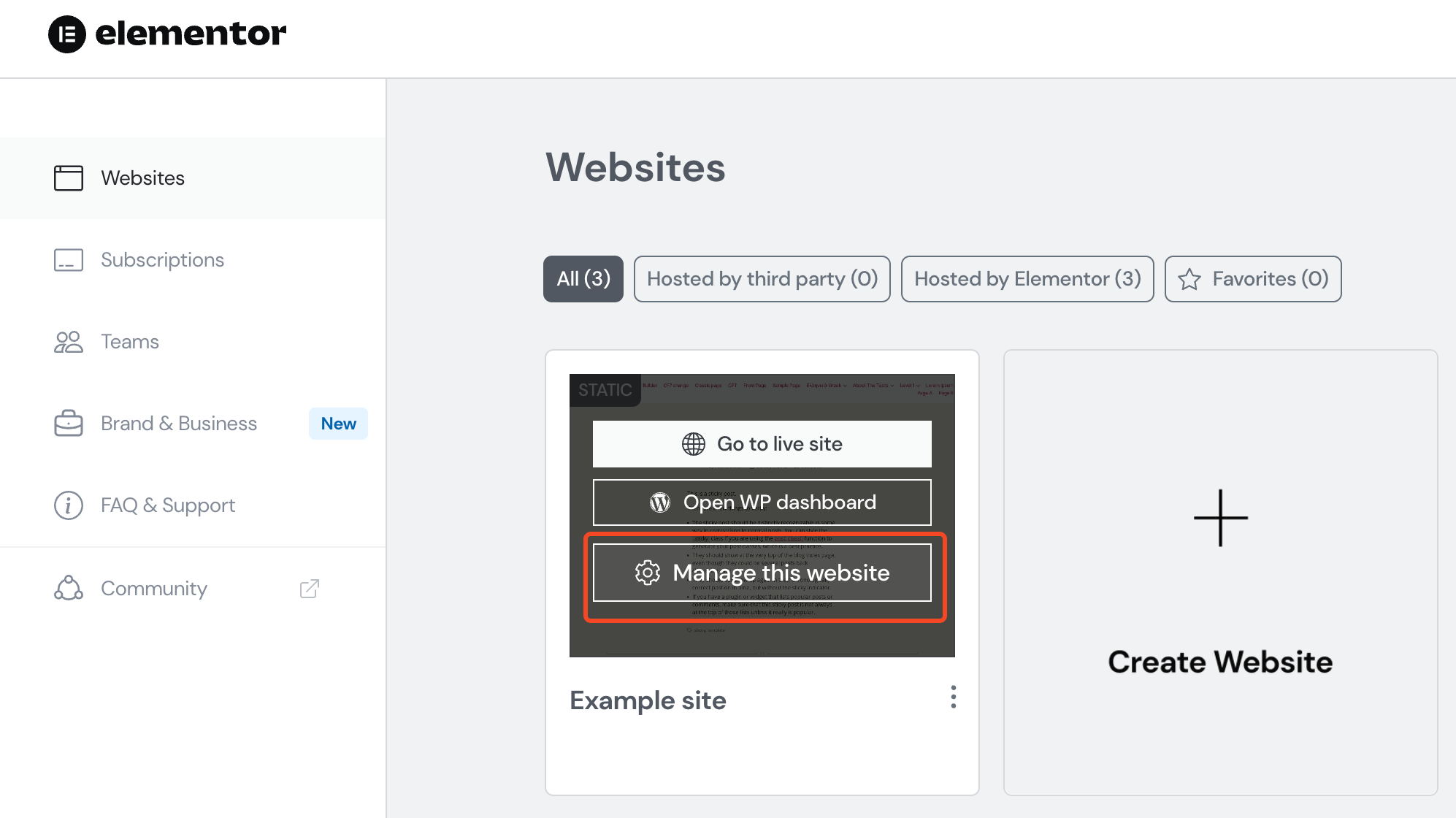Click the Websites browser-window icon in sidebar
The height and width of the screenshot is (818, 1456).
[x=69, y=177]
